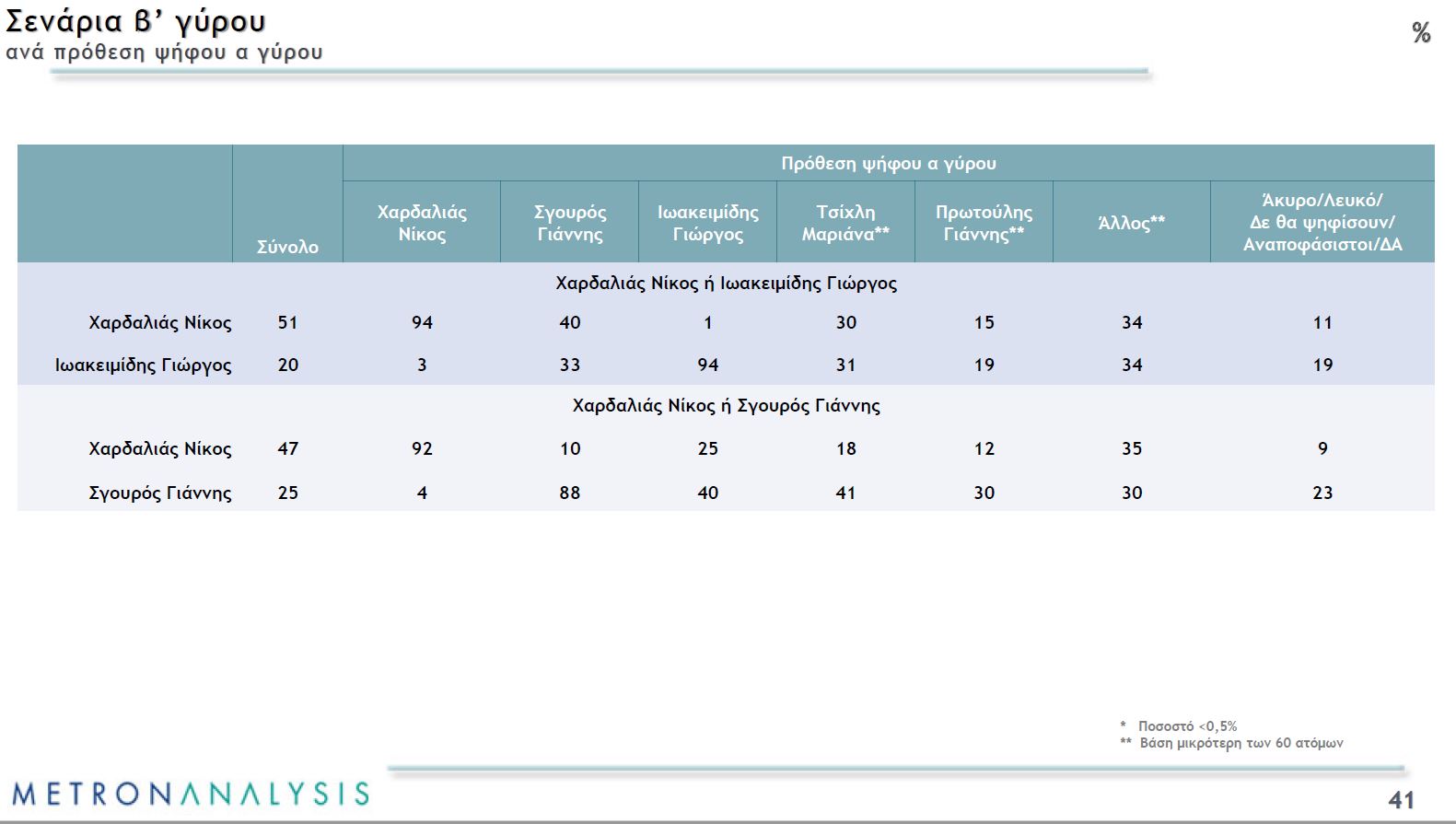Image resolution: width=1456 pixels, height=824 pixels.
Task: Click the "Σγουρός Γιάννης" column header
Action: tap(569, 223)
